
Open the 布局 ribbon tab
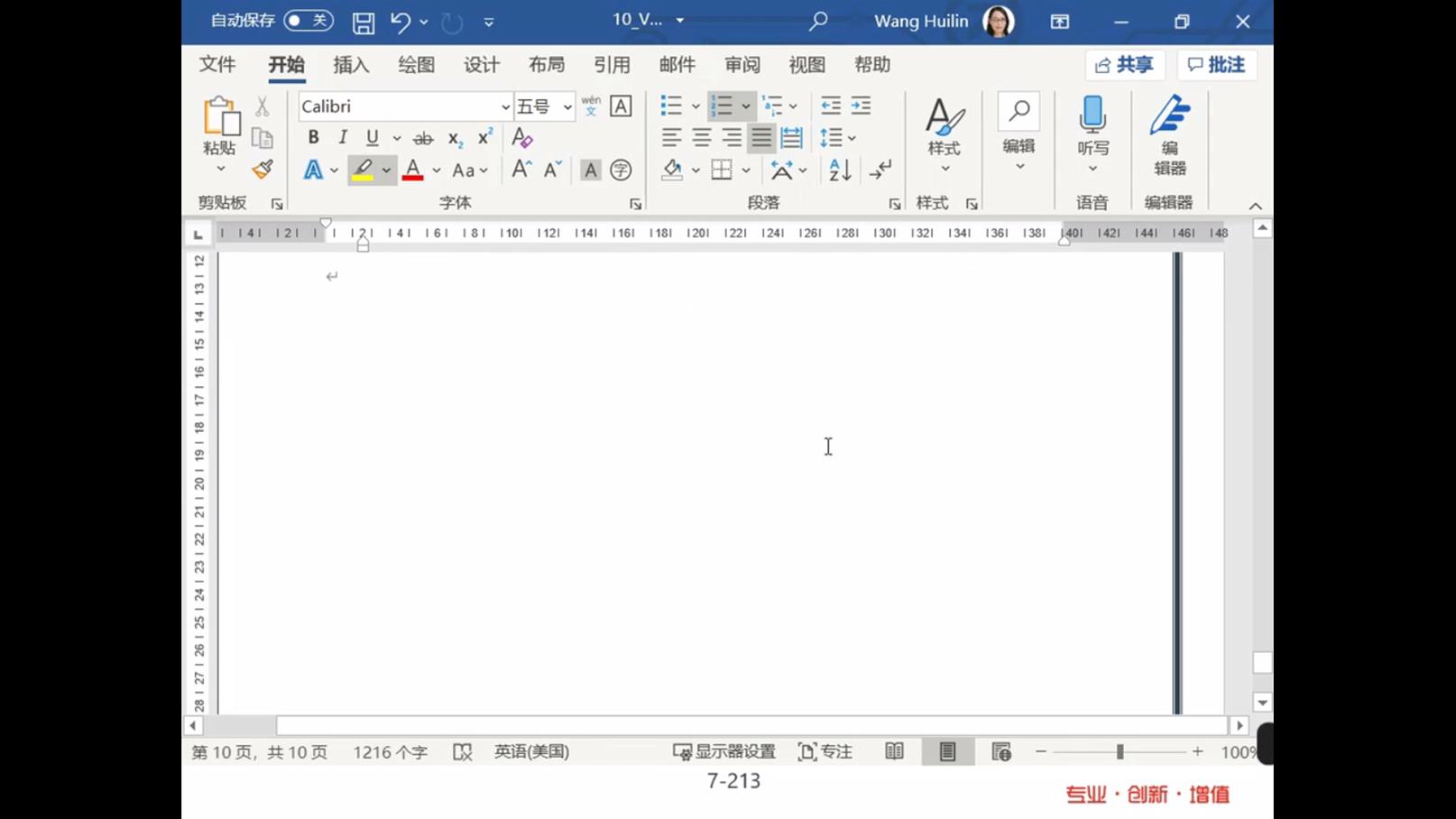point(546,65)
